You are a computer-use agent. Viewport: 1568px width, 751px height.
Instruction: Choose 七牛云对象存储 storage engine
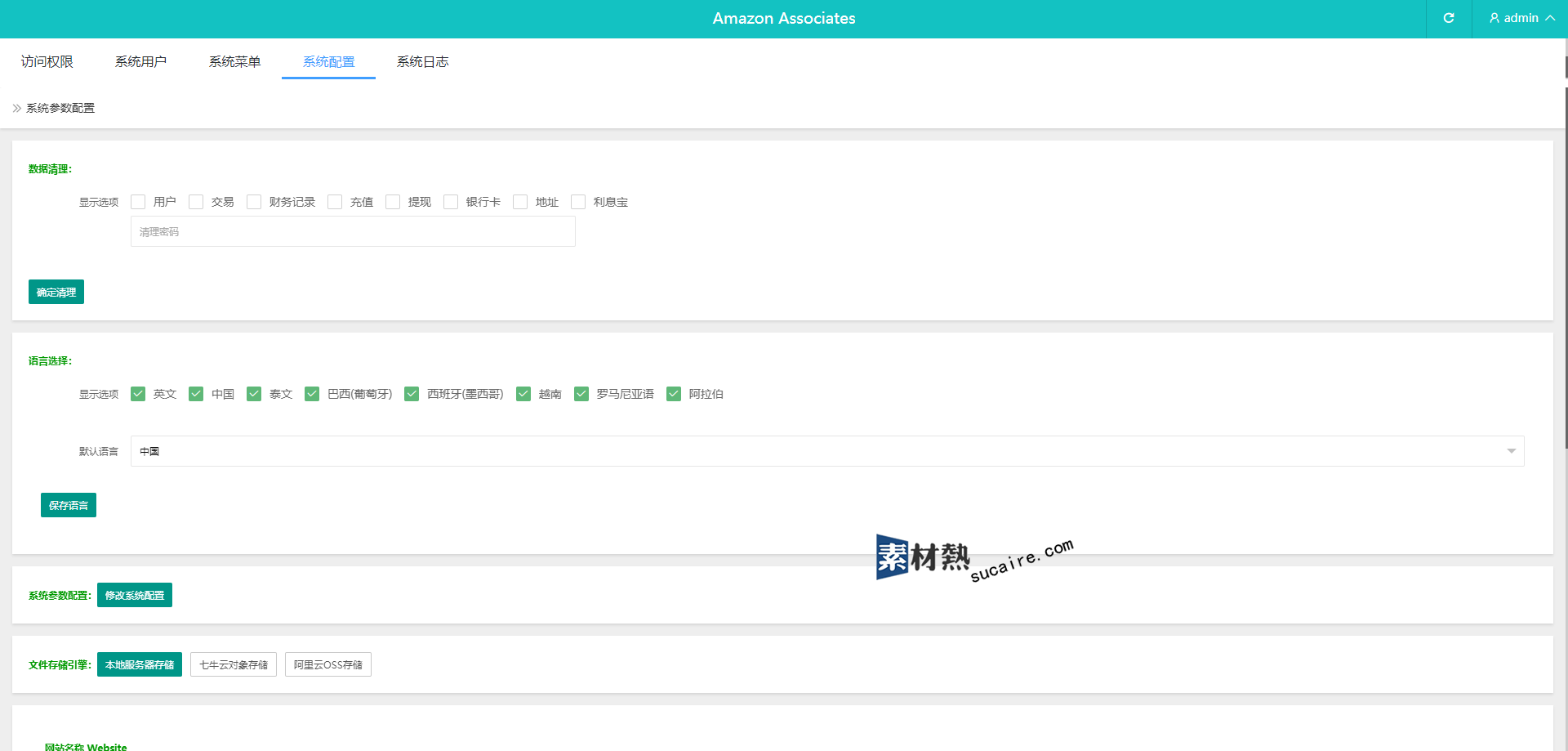click(x=234, y=664)
